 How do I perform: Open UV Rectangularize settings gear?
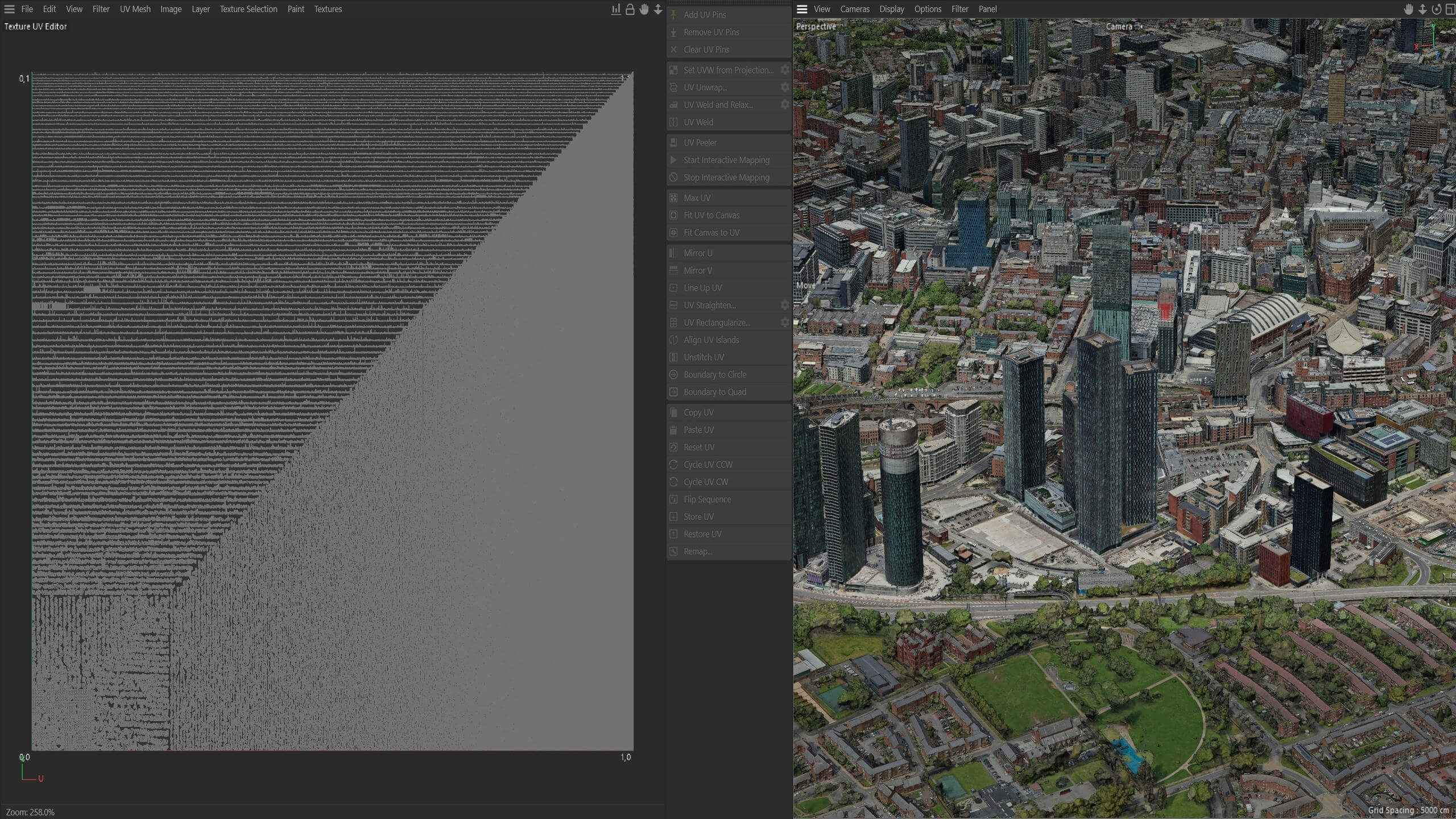(x=785, y=322)
